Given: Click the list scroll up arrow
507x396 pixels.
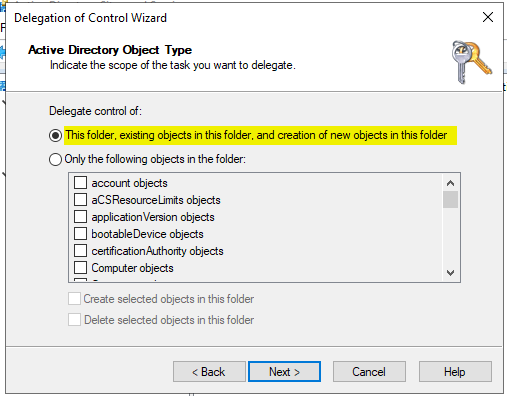Looking at the screenshot, I should pyautogui.click(x=450, y=183).
